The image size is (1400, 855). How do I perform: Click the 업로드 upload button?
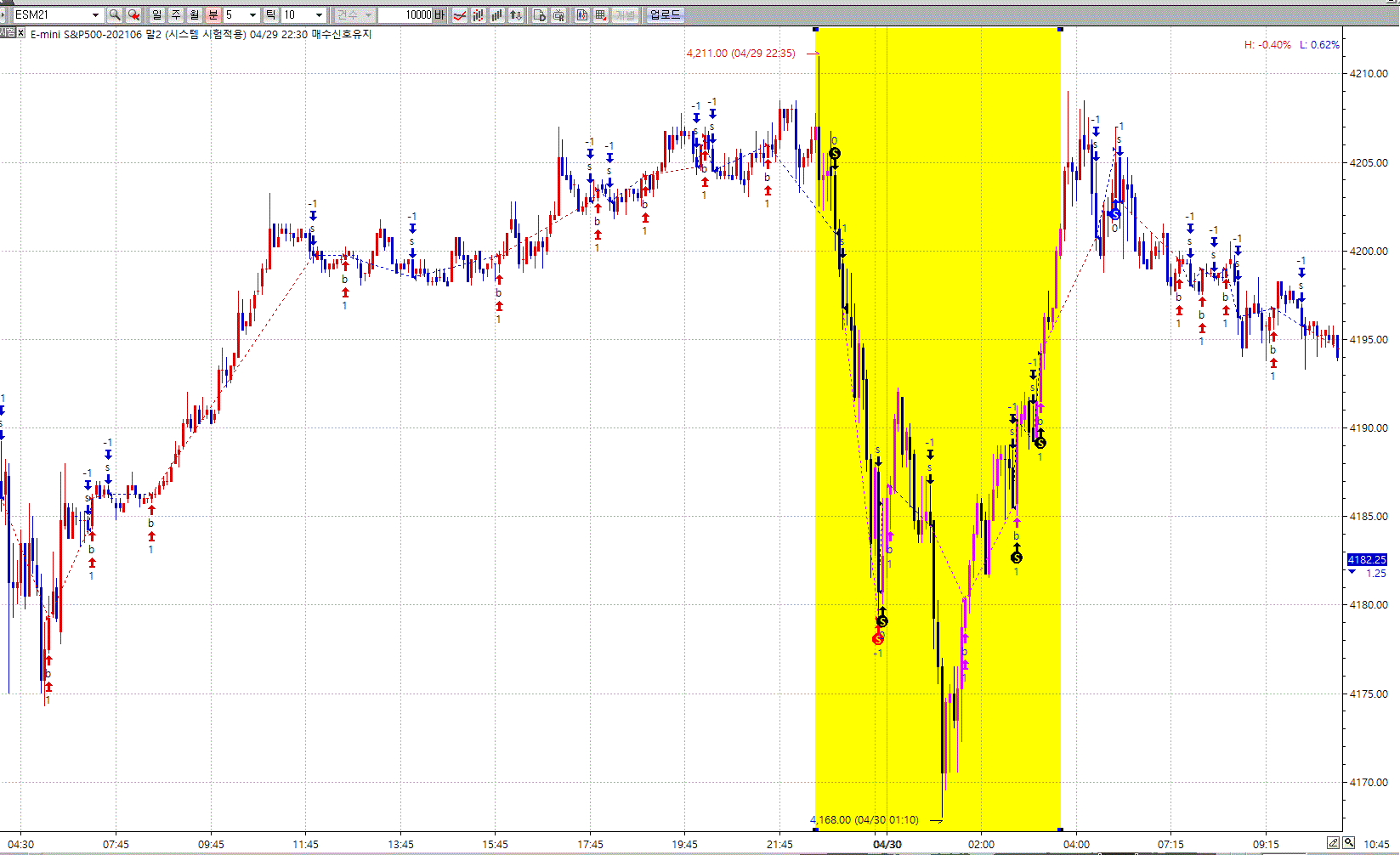(x=665, y=15)
